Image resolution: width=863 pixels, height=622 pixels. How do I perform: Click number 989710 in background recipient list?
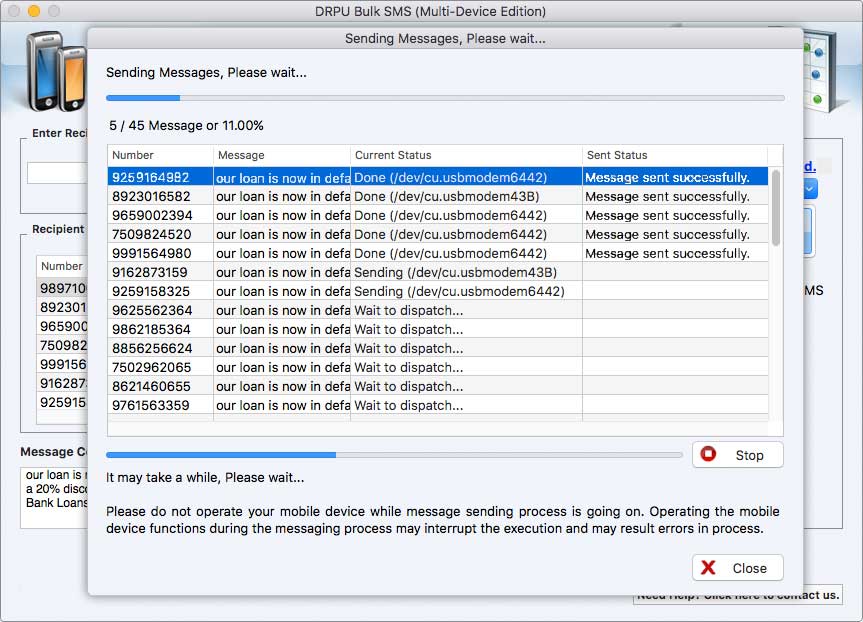pyautogui.click(x=63, y=288)
